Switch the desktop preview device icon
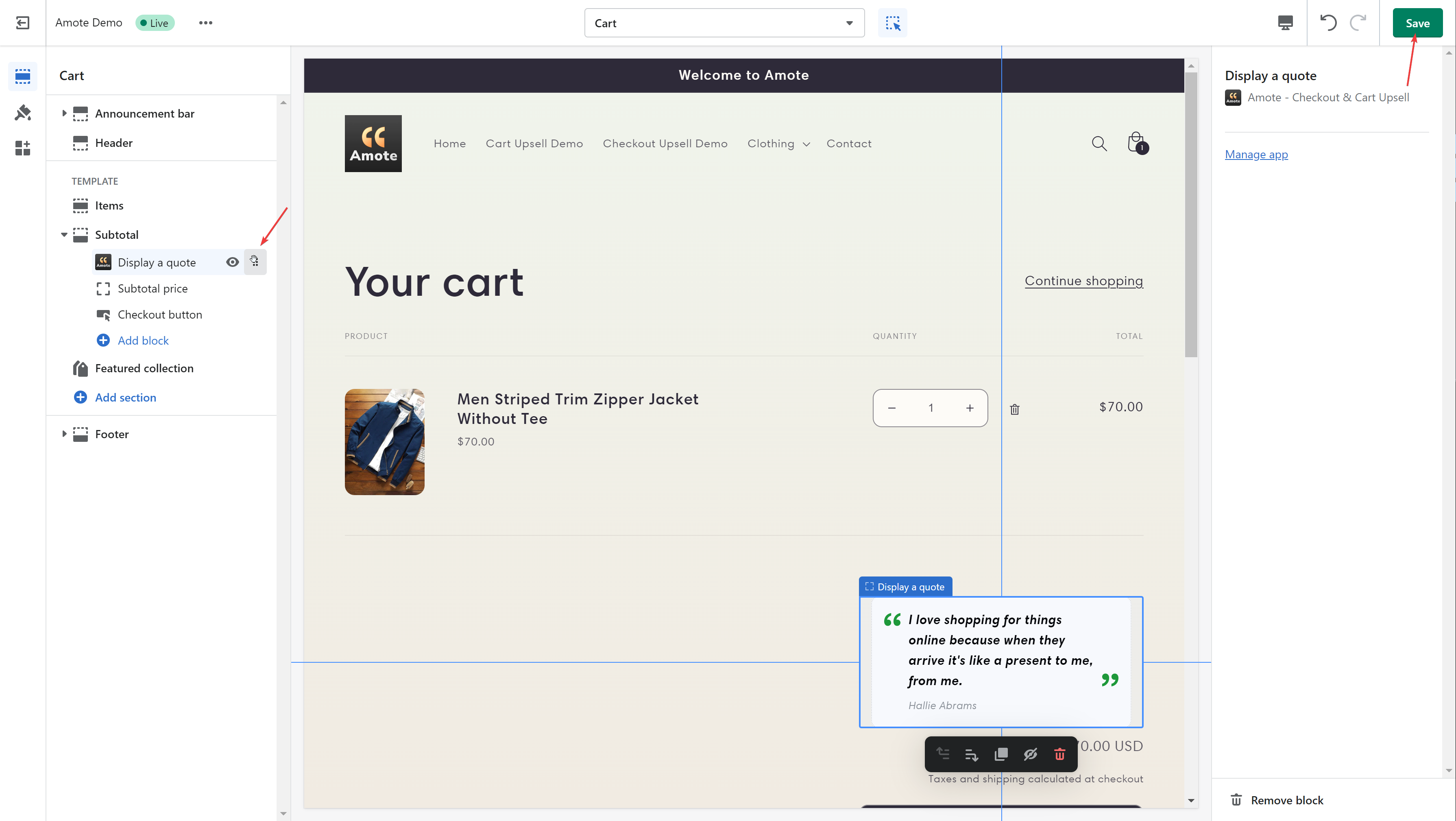Image resolution: width=1456 pixels, height=821 pixels. [x=1285, y=23]
